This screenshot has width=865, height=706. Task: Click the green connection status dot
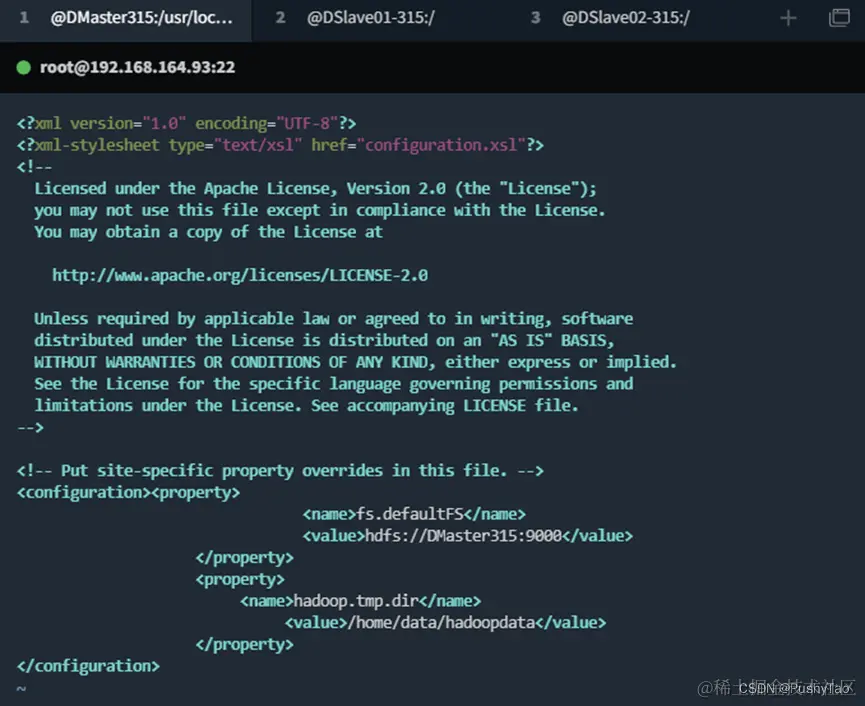[23, 67]
